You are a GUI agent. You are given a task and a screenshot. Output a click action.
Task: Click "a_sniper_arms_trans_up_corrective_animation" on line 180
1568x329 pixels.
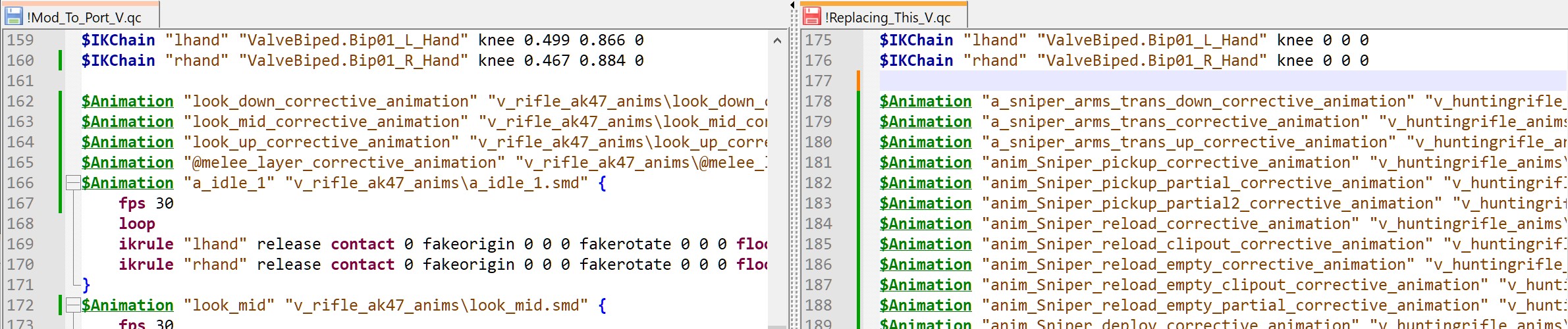pos(1189,142)
